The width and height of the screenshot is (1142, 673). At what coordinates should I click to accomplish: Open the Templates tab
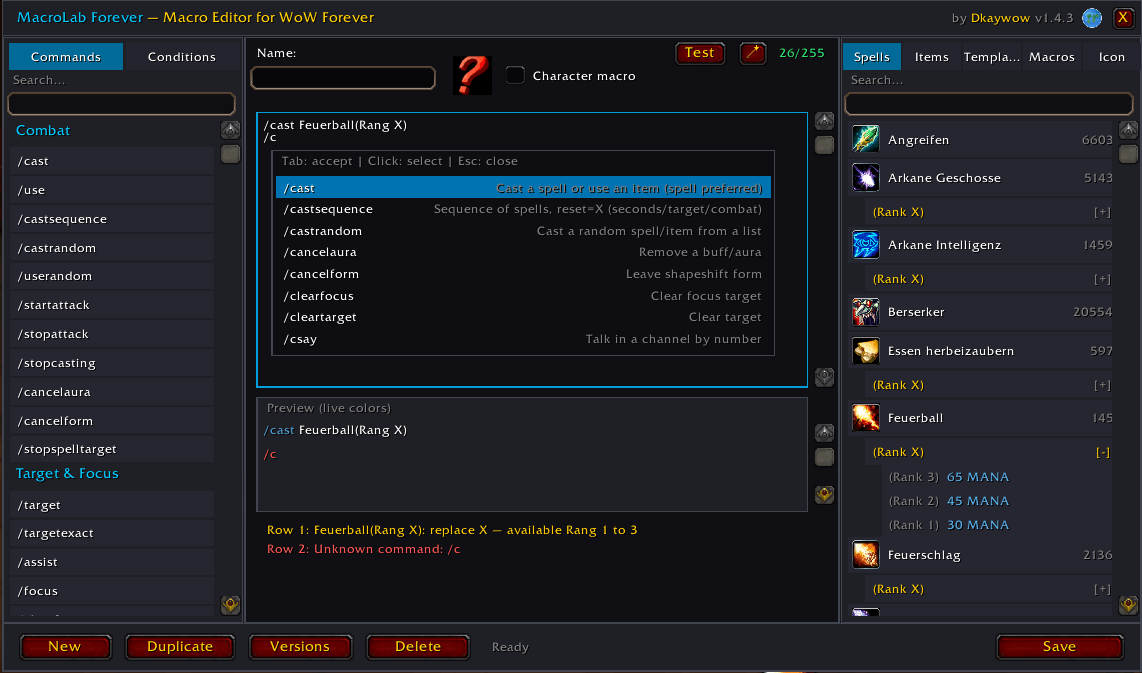pos(991,57)
